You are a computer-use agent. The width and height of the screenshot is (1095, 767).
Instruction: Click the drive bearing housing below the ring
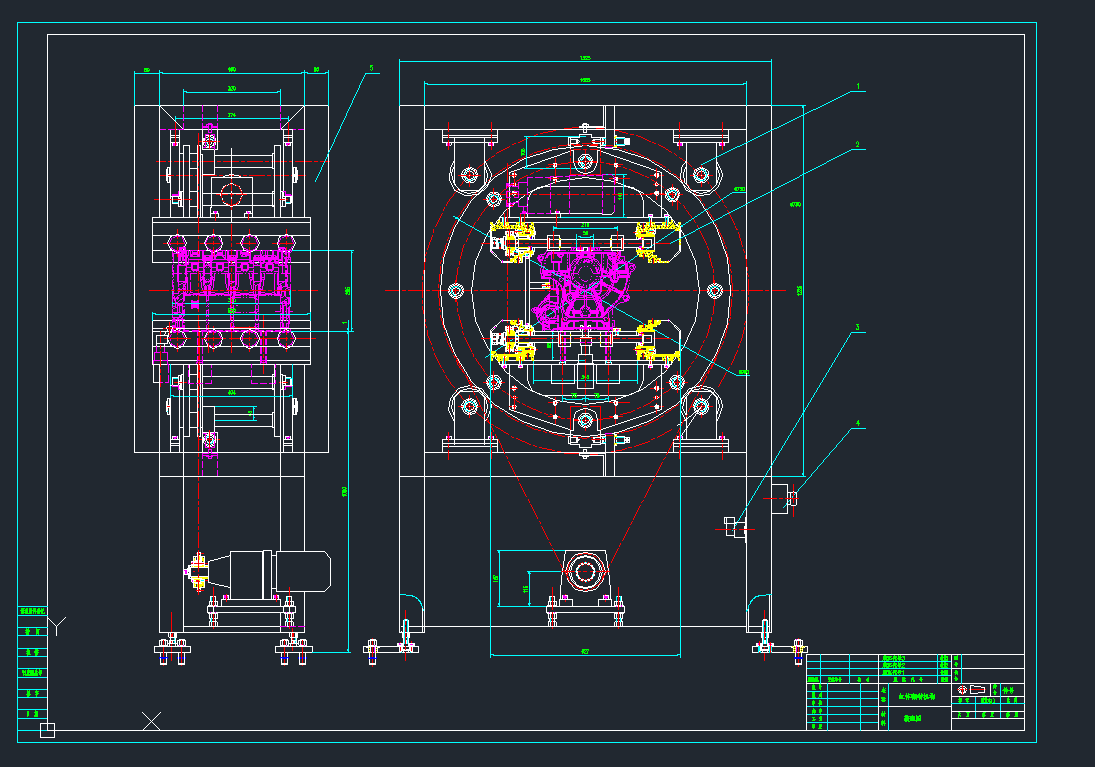coord(584,573)
